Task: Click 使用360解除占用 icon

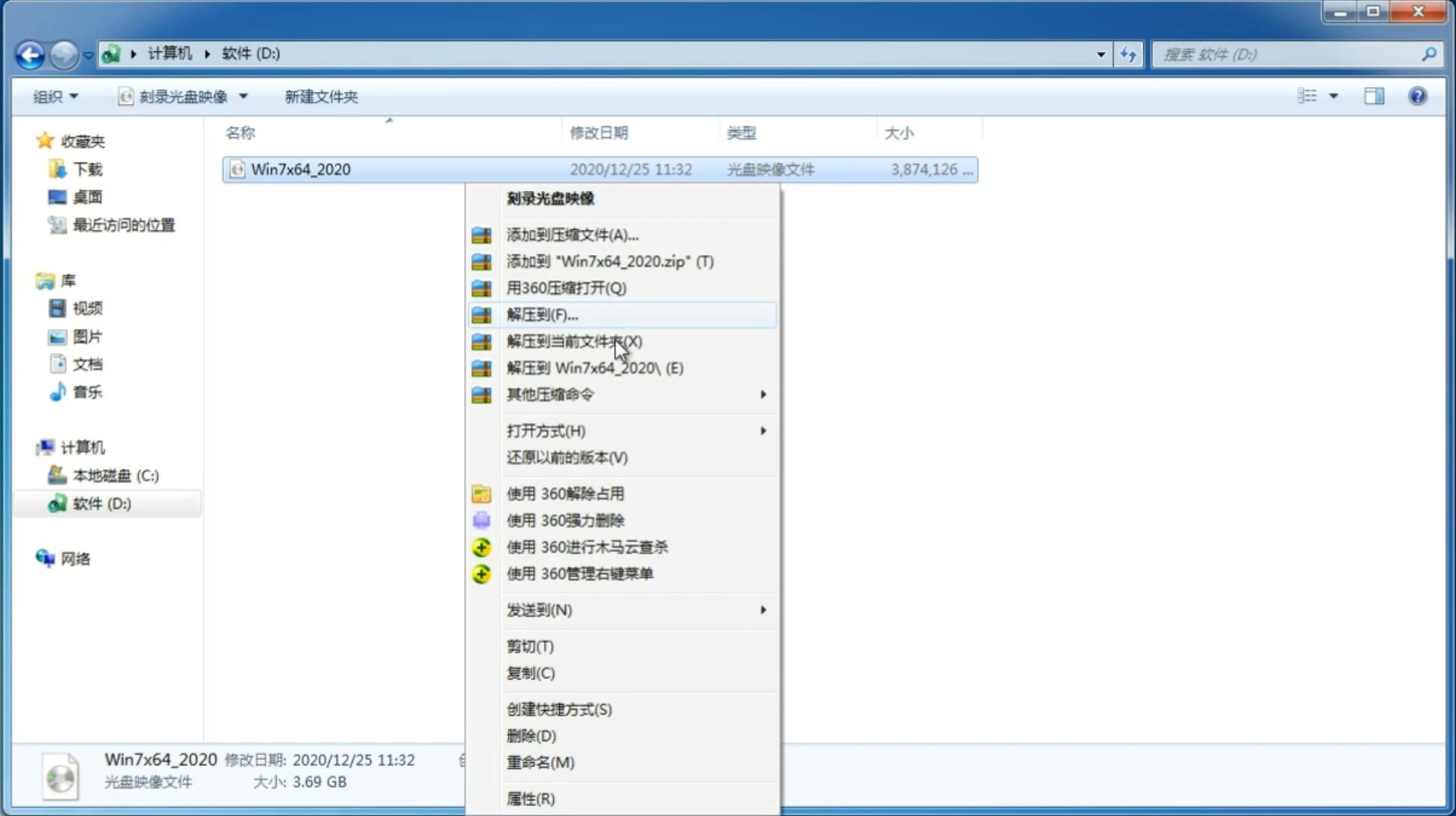Action: click(x=483, y=493)
